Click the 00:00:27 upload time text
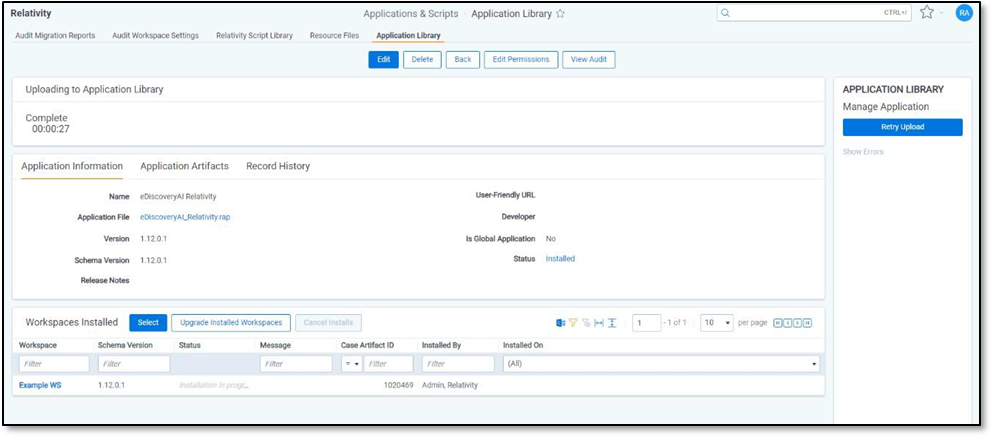 point(51,129)
